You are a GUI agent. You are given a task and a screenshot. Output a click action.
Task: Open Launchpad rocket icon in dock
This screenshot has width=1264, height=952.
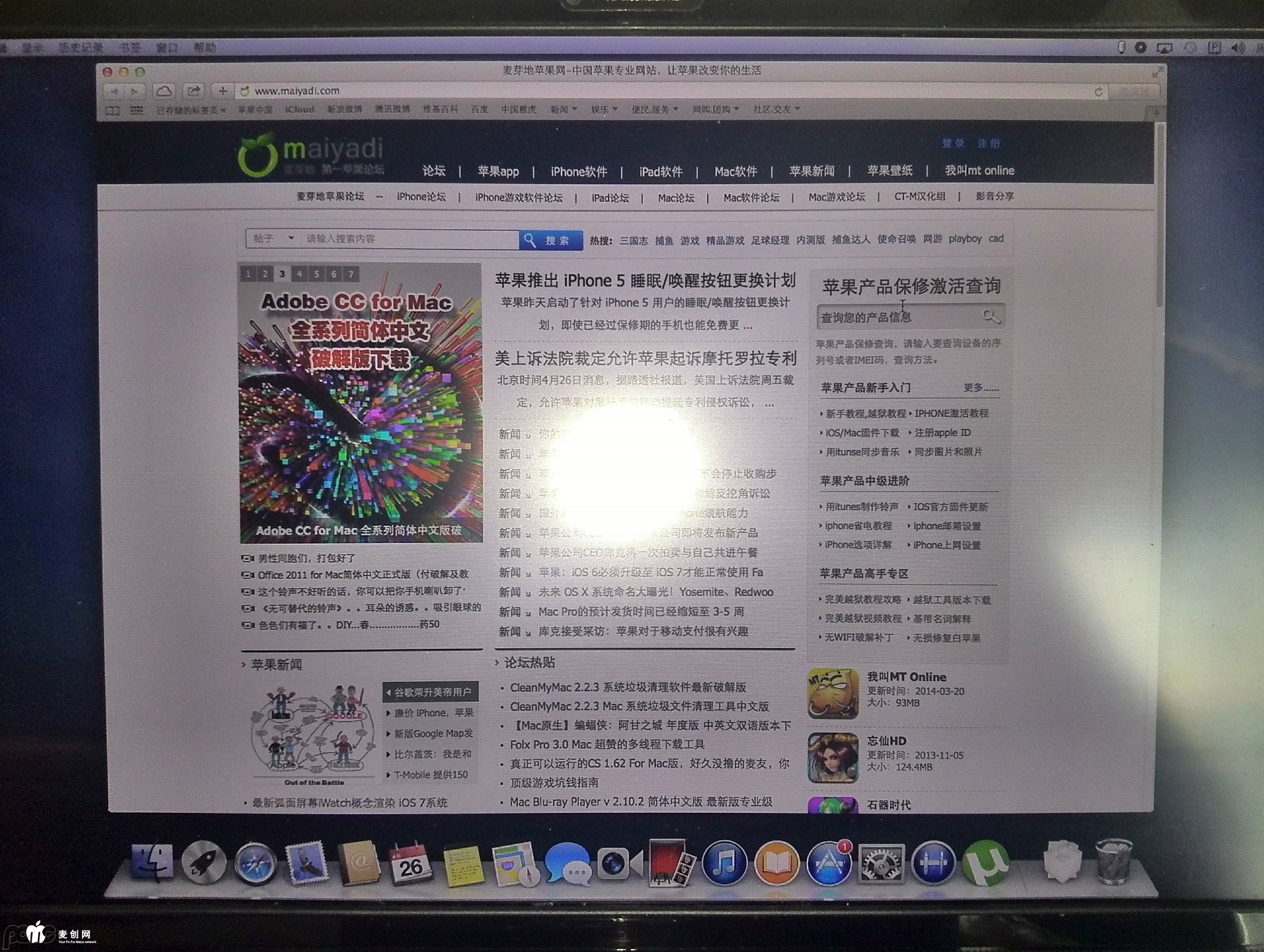[203, 863]
